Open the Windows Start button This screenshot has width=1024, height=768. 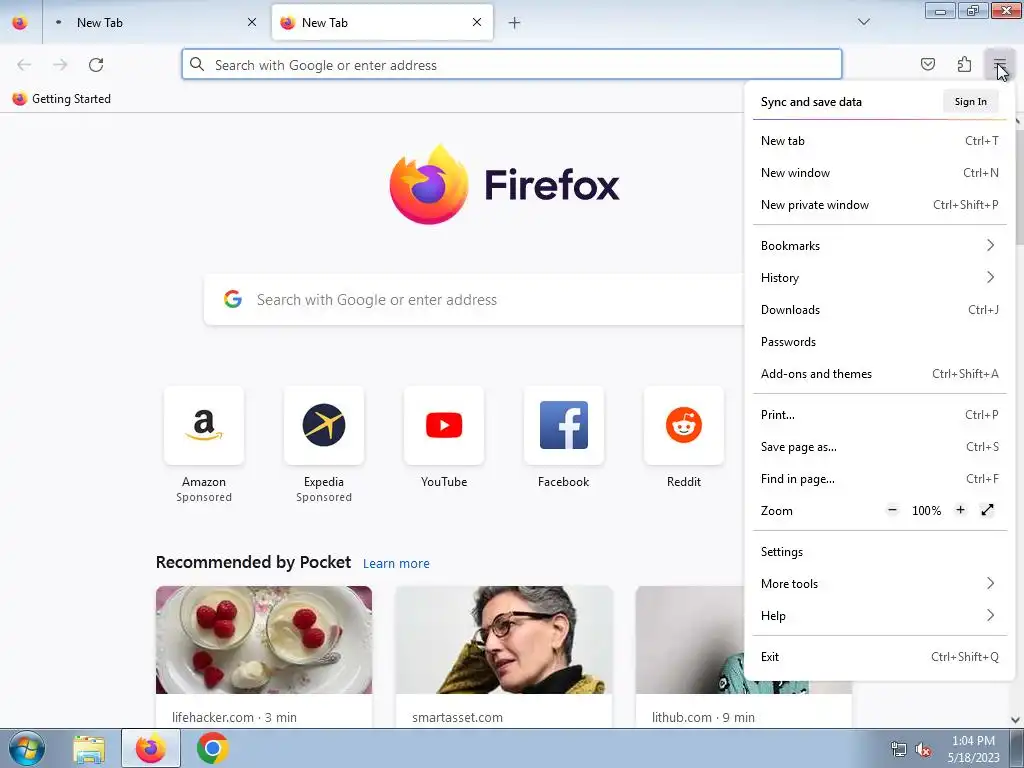26,748
